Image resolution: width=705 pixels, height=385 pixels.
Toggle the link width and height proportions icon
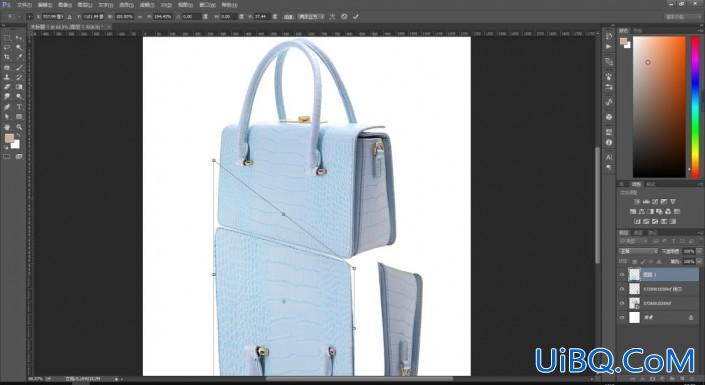tap(139, 17)
